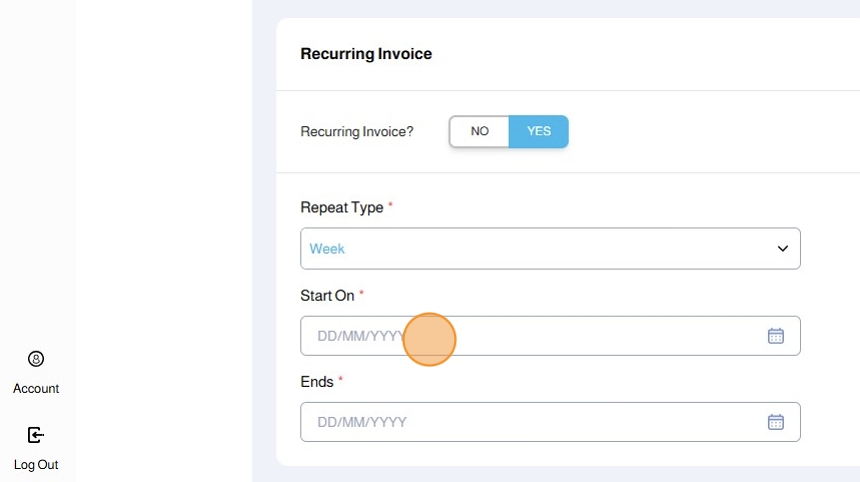Open the Start On calendar picker icon
The height and width of the screenshot is (482, 860).
click(x=775, y=336)
